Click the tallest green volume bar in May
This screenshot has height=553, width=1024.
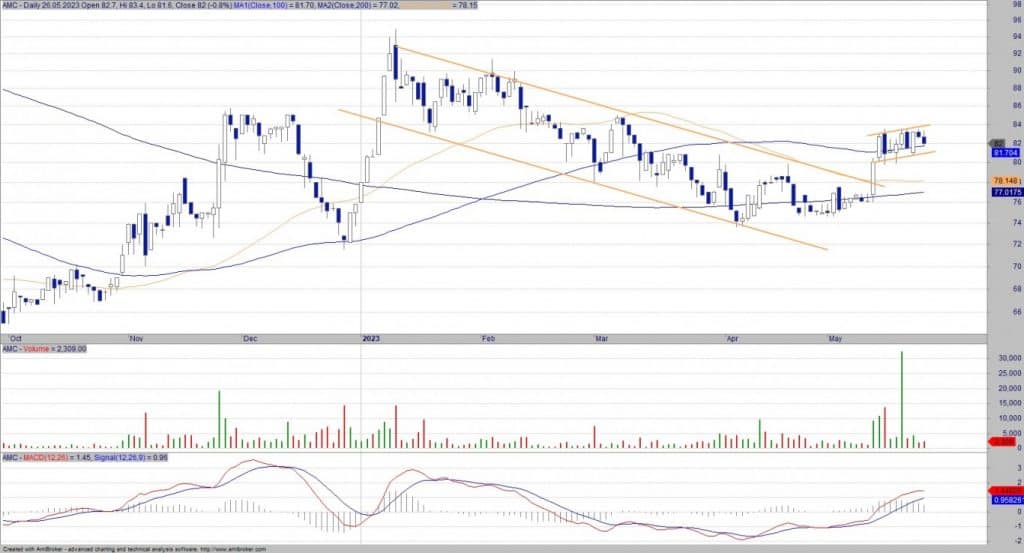click(902, 398)
